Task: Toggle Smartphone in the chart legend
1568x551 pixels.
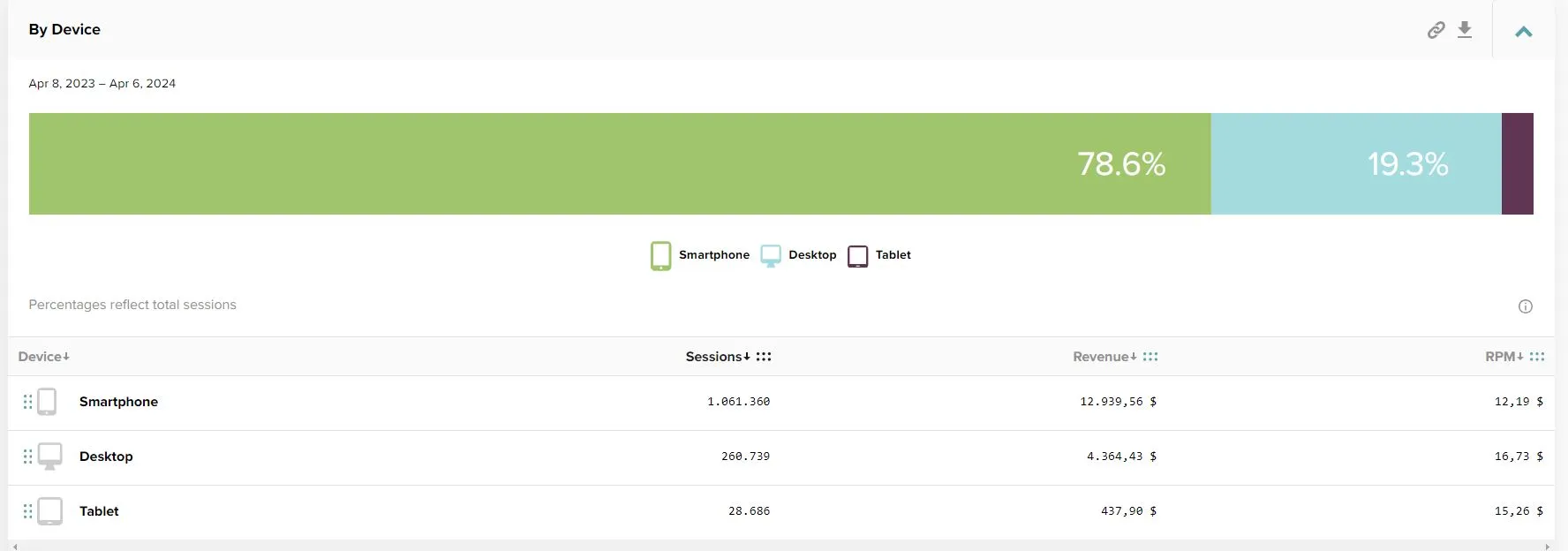Action: 700,255
